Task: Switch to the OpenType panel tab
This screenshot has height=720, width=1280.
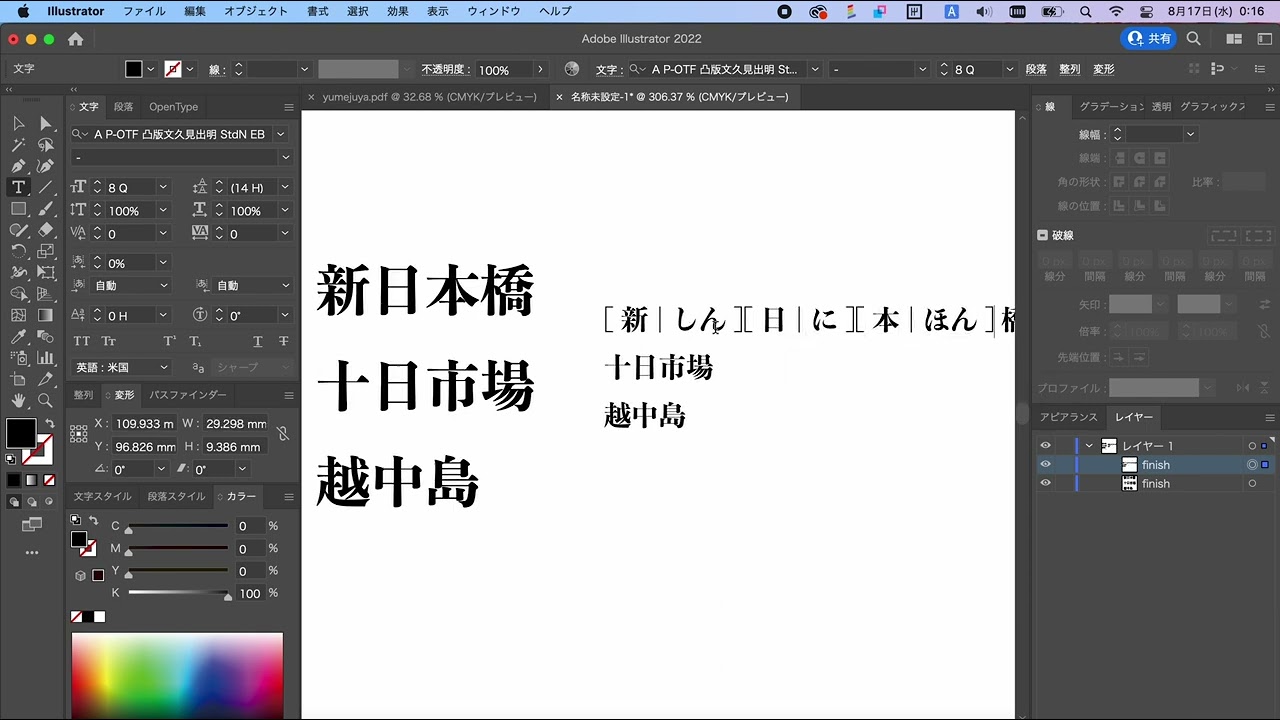Action: [174, 107]
